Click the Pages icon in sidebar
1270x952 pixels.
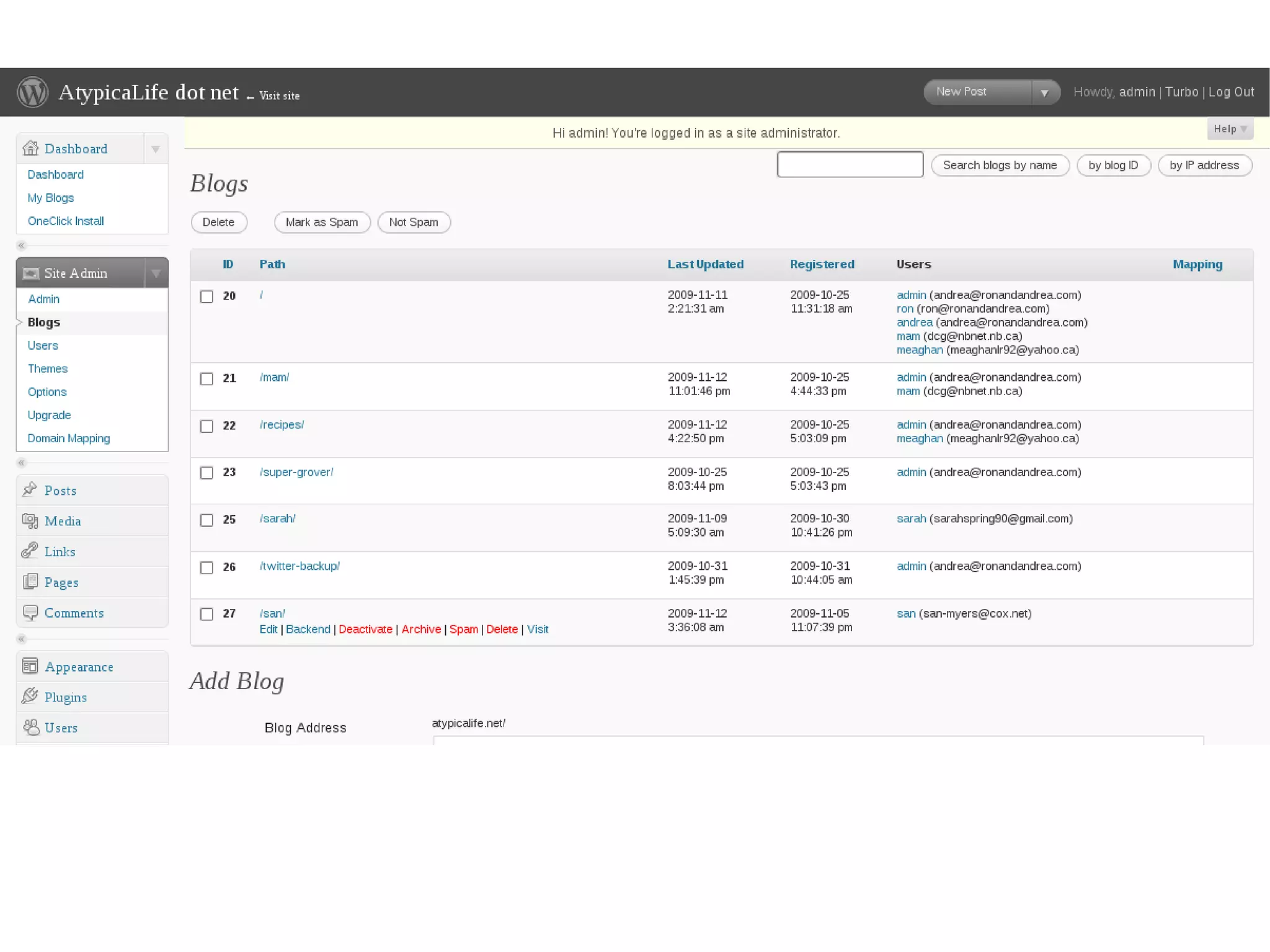coord(30,582)
